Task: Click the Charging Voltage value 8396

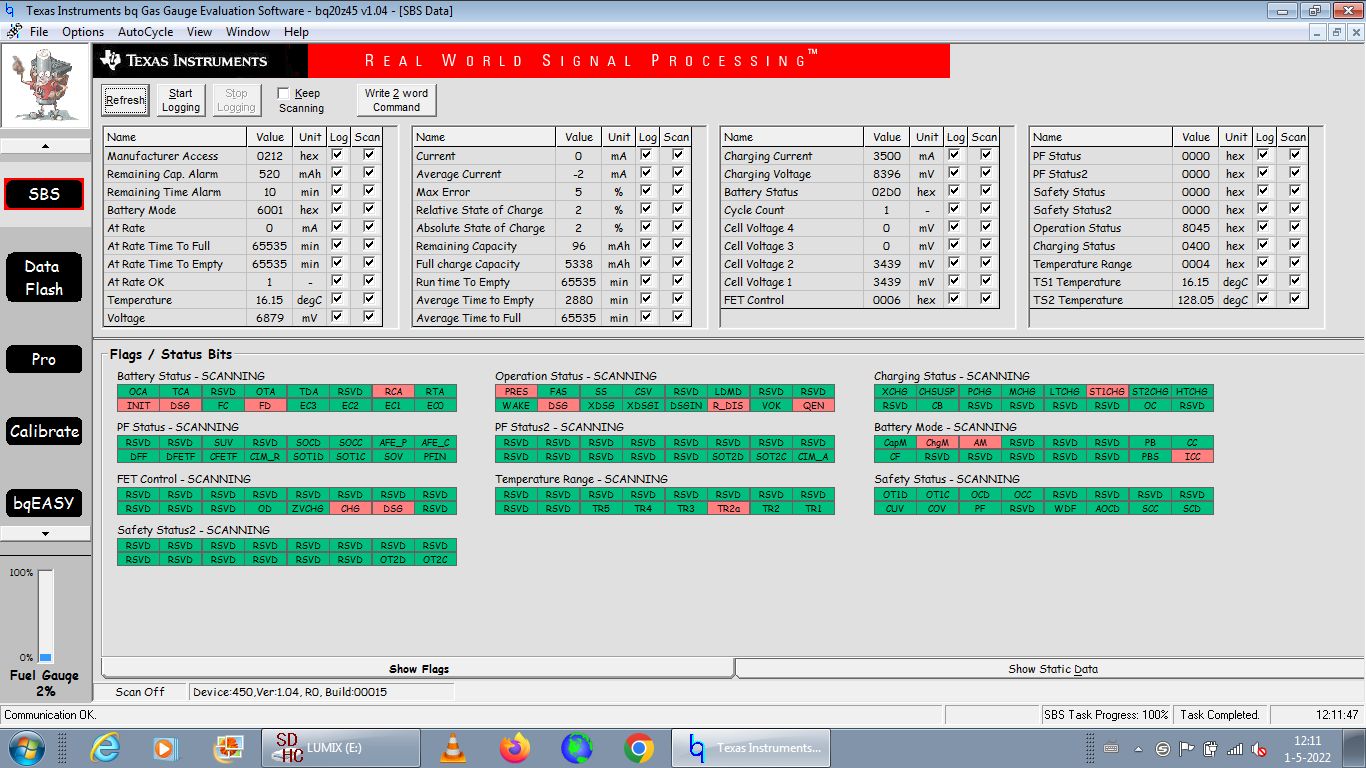Action: (x=886, y=174)
